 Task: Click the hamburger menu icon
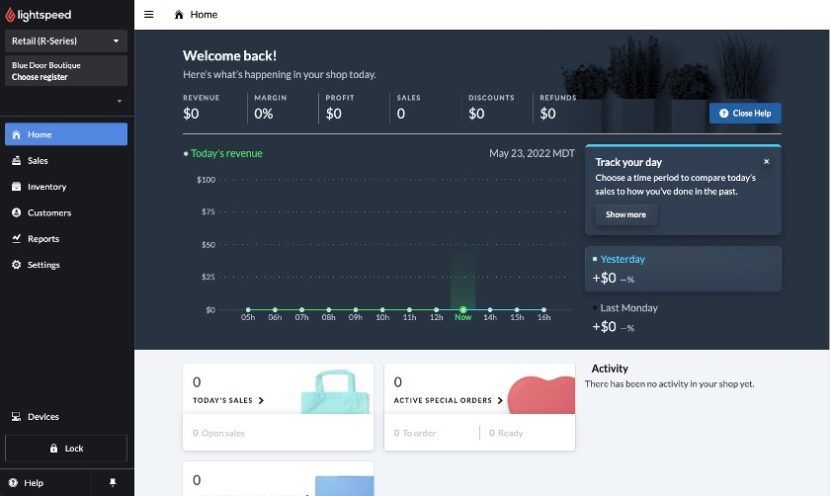click(x=149, y=14)
